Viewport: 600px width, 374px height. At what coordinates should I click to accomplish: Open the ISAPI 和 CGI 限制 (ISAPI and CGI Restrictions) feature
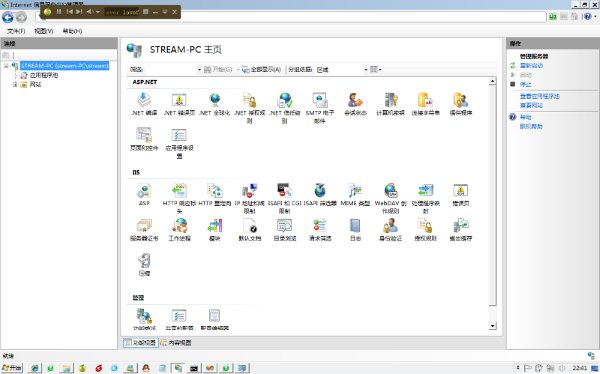pos(285,198)
